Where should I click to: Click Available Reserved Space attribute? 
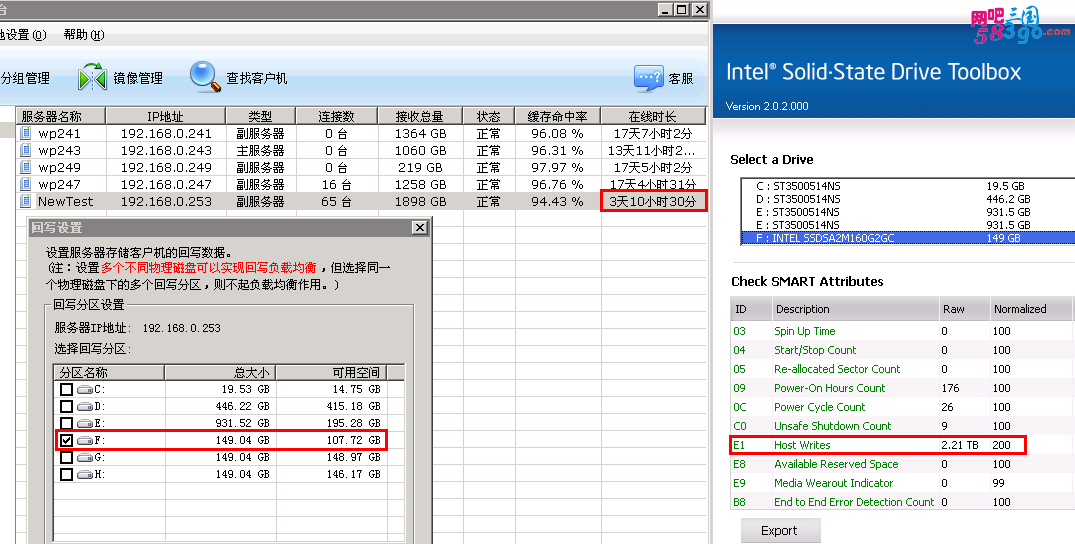tap(836, 464)
